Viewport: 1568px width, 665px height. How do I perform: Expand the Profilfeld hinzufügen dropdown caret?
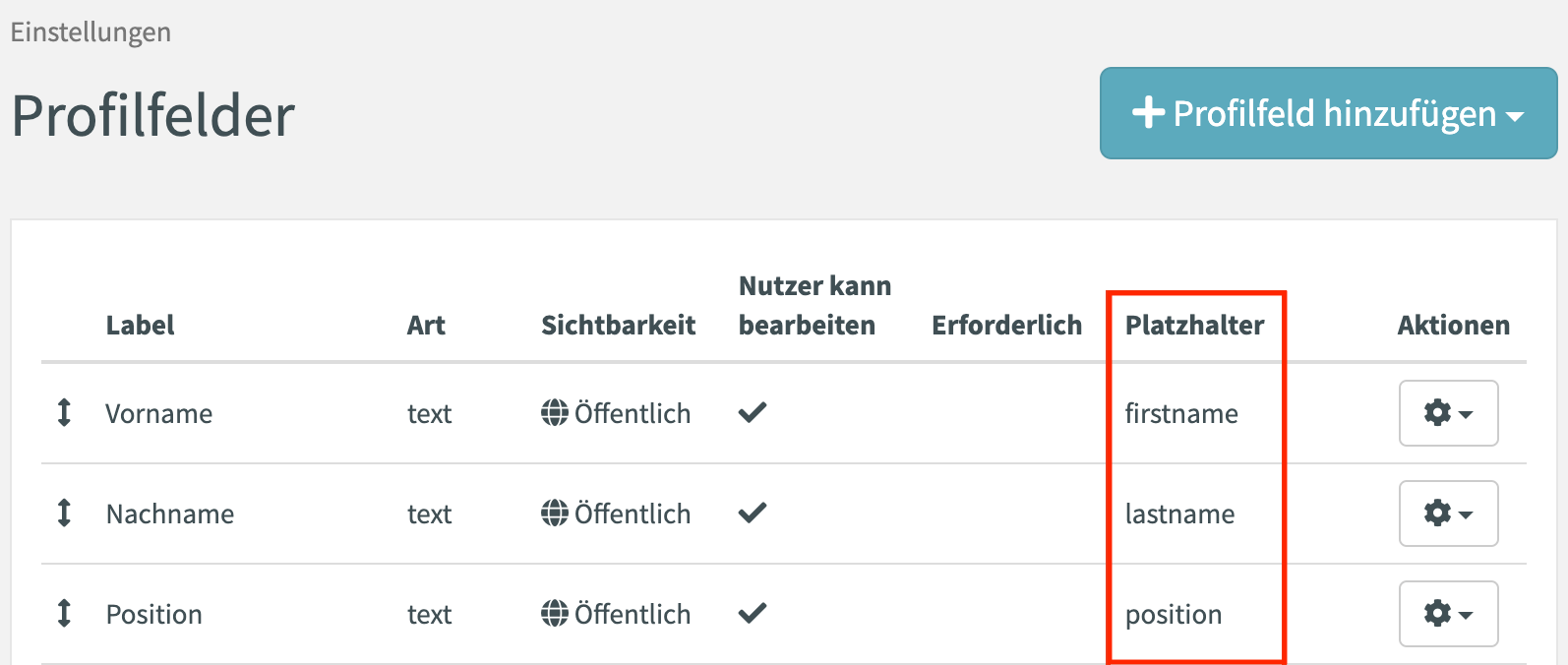tap(1515, 116)
